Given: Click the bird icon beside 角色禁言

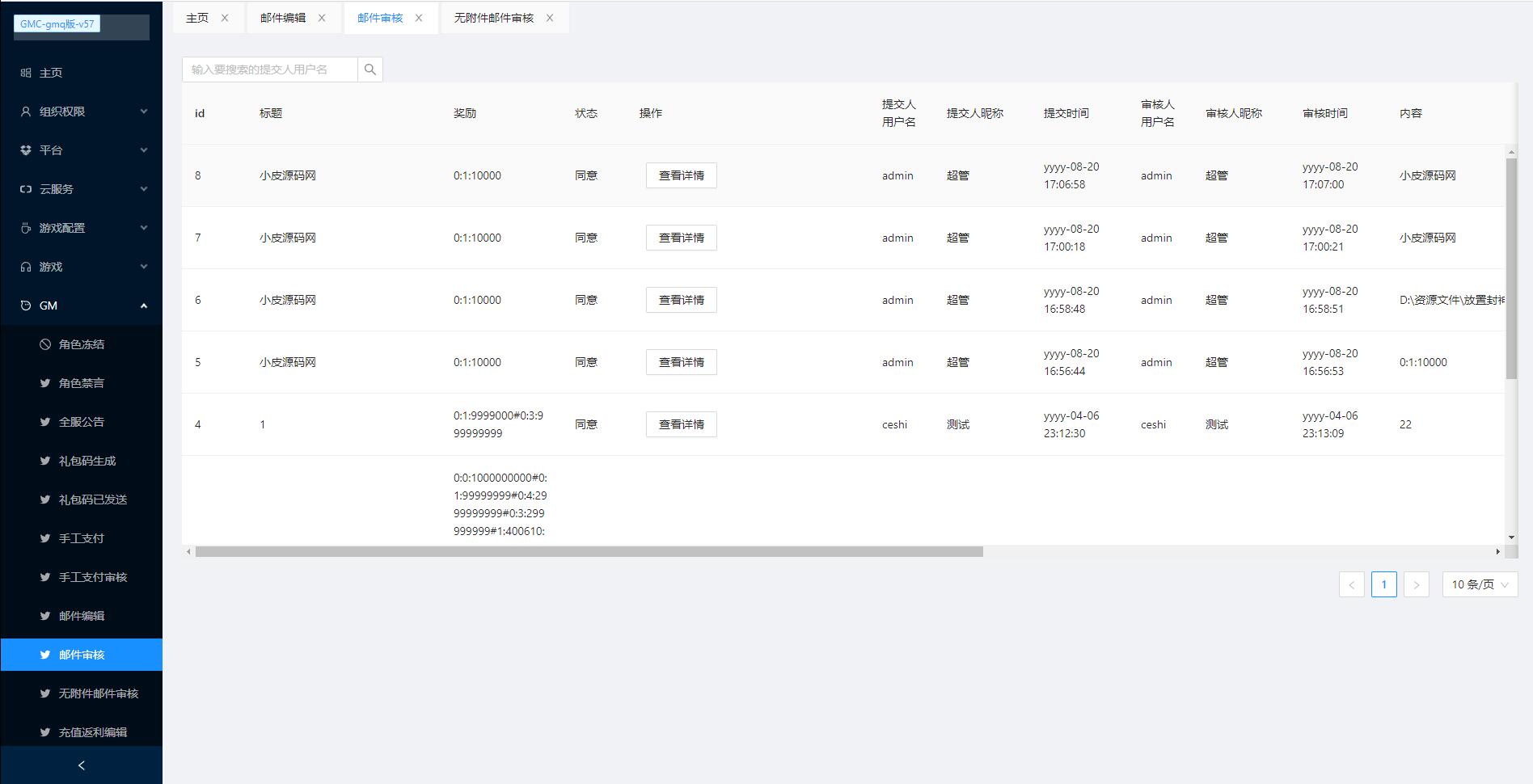Looking at the screenshot, I should tap(45, 382).
